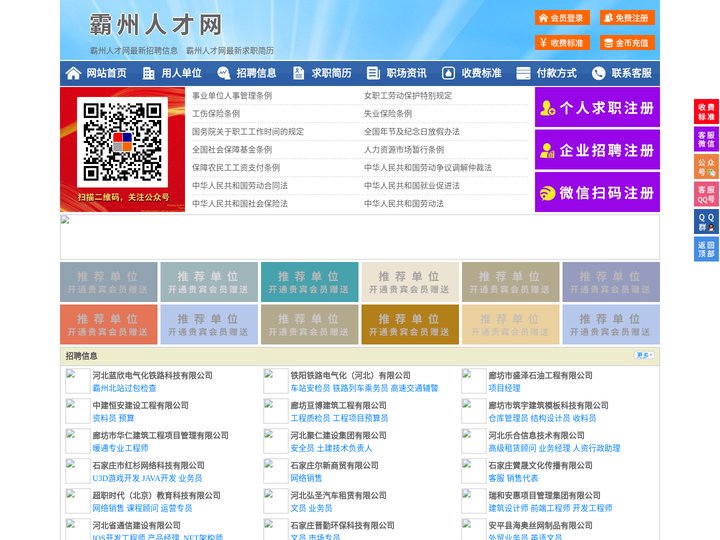This screenshot has width=720, height=540.
Task: Click the 个人求职注册 purple button
Action: [x=597, y=107]
